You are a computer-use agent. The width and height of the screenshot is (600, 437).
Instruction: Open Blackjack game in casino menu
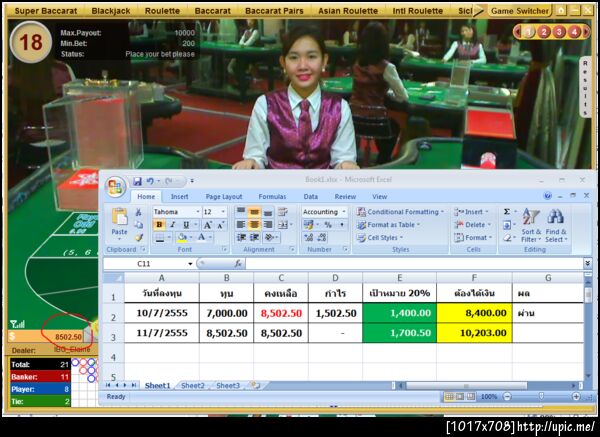[x=111, y=11]
